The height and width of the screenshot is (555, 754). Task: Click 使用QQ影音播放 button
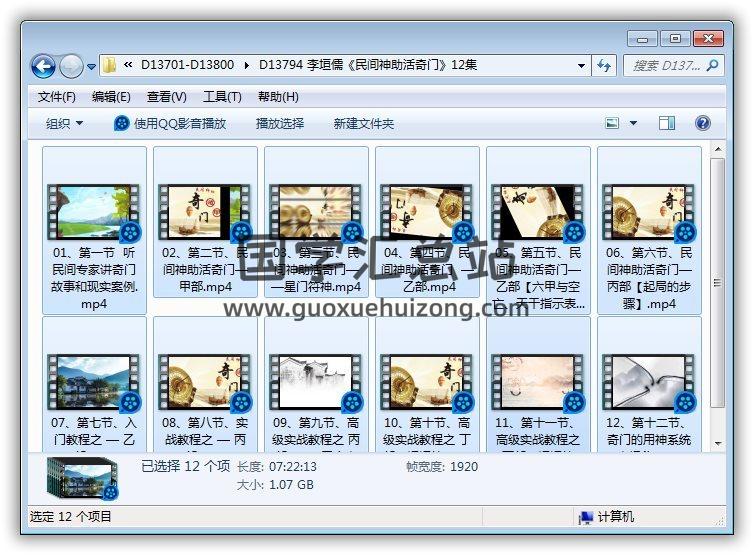point(170,124)
